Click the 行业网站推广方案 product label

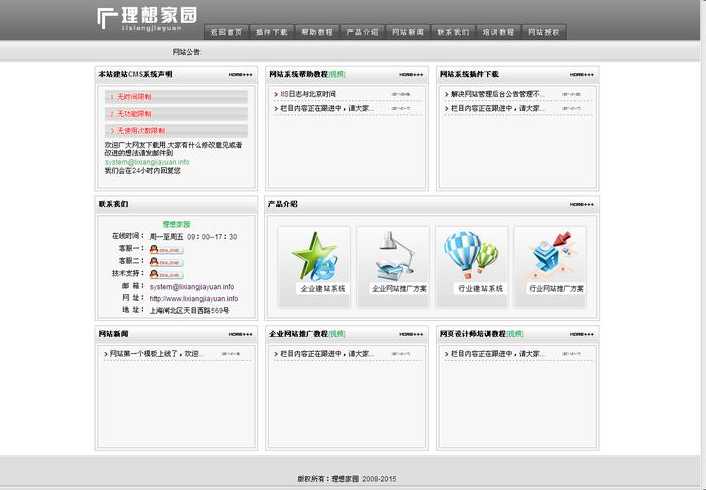[x=557, y=289]
